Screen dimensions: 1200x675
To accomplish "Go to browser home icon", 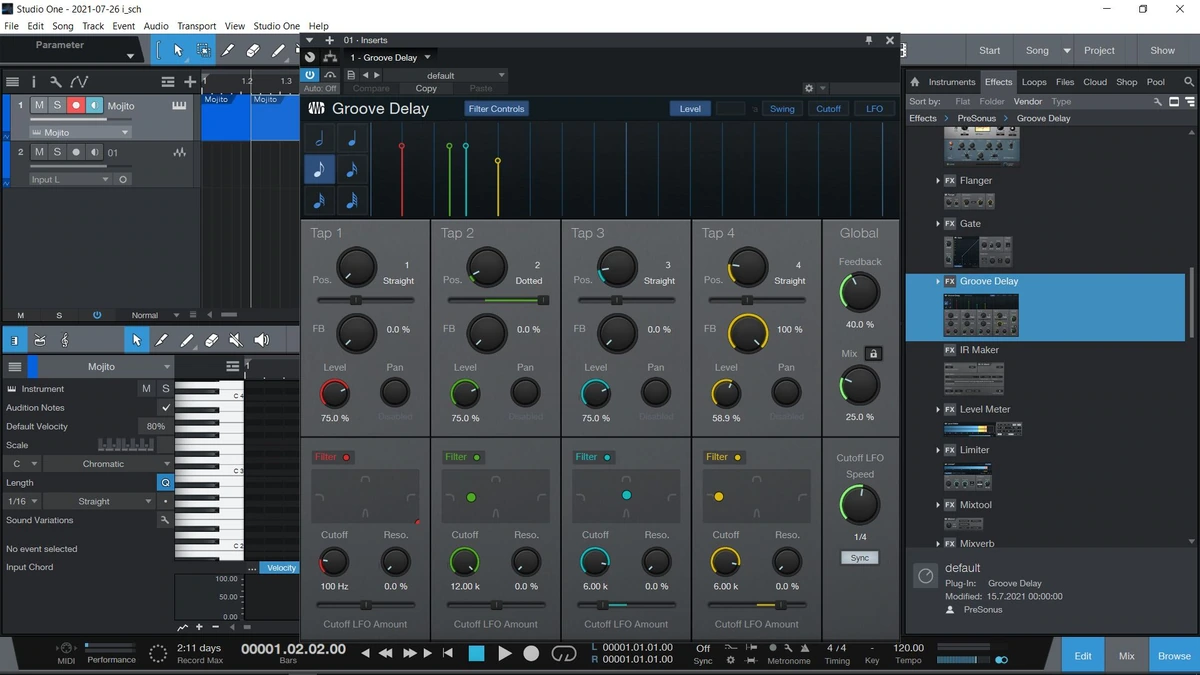I will click(x=914, y=82).
